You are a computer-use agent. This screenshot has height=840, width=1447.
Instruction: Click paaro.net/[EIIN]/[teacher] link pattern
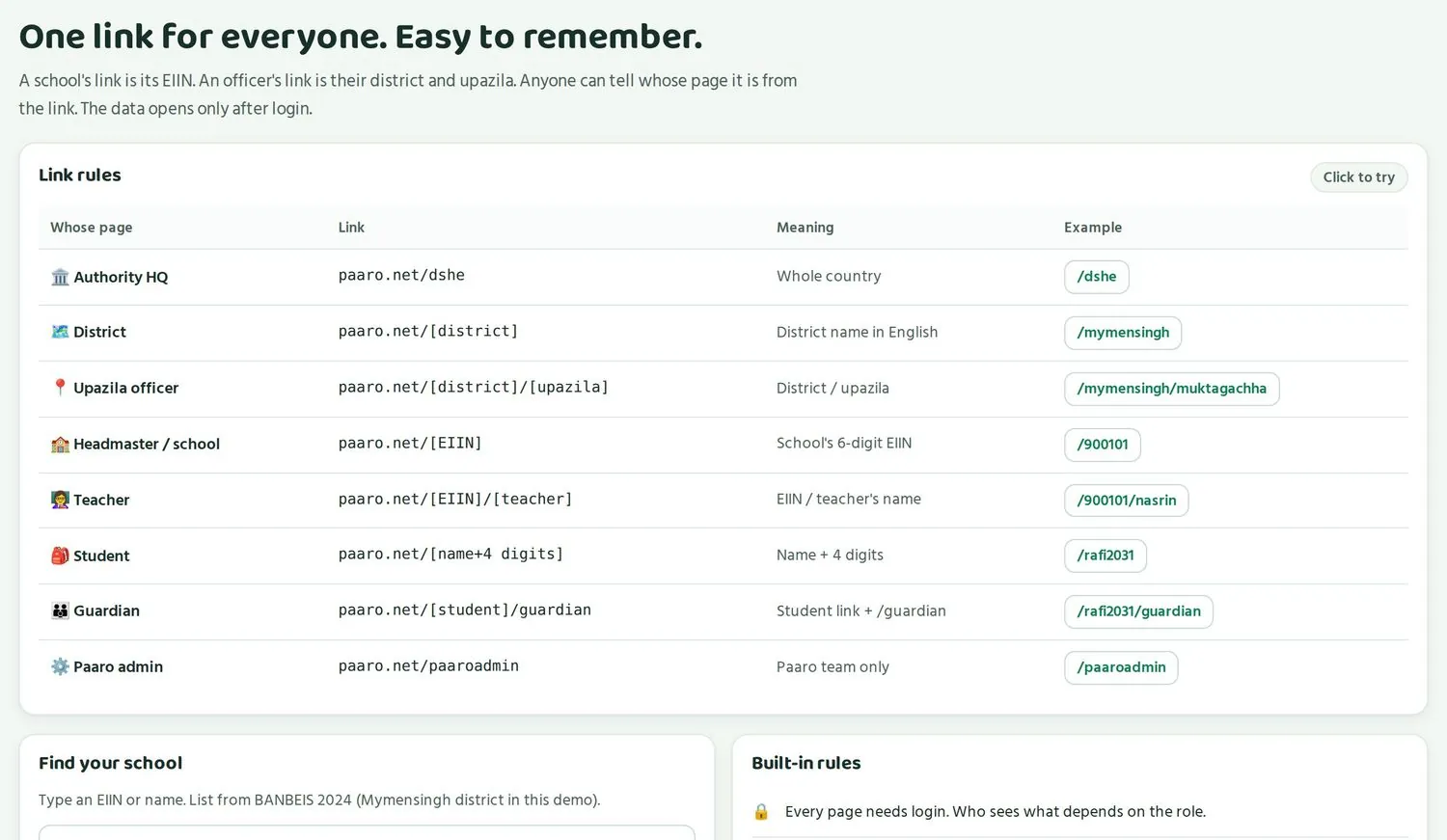point(455,500)
